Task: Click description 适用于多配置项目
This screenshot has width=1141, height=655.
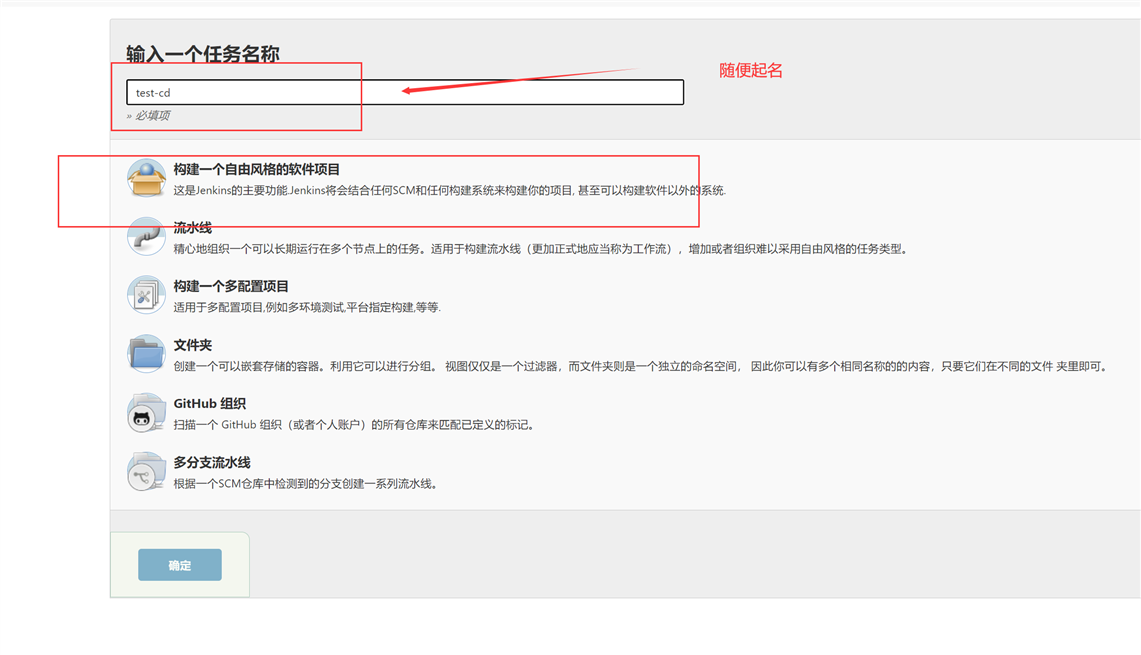Action: tap(307, 307)
